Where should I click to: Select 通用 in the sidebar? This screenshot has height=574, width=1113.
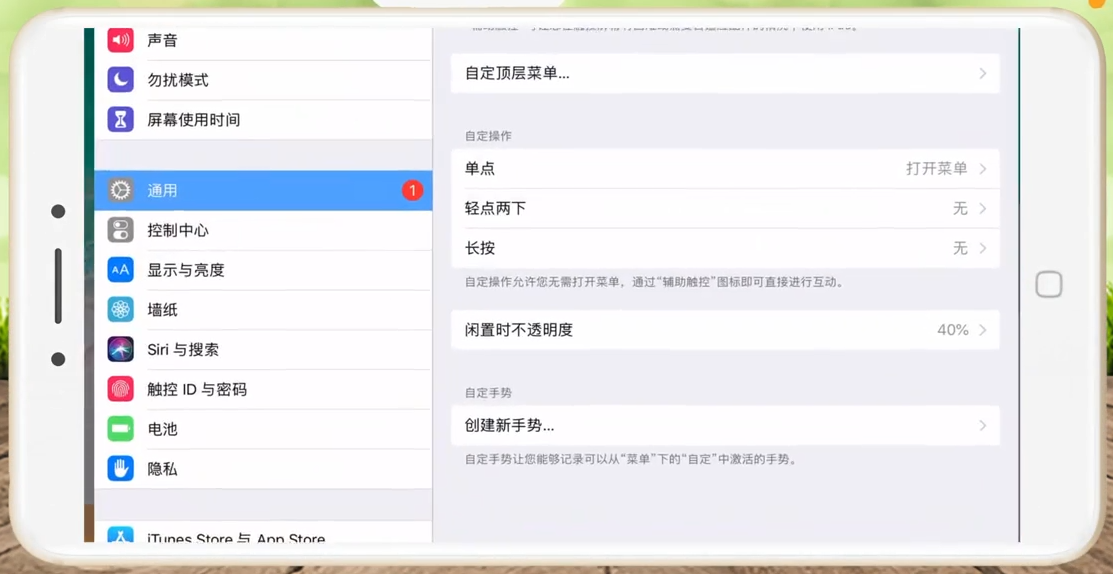click(x=263, y=190)
